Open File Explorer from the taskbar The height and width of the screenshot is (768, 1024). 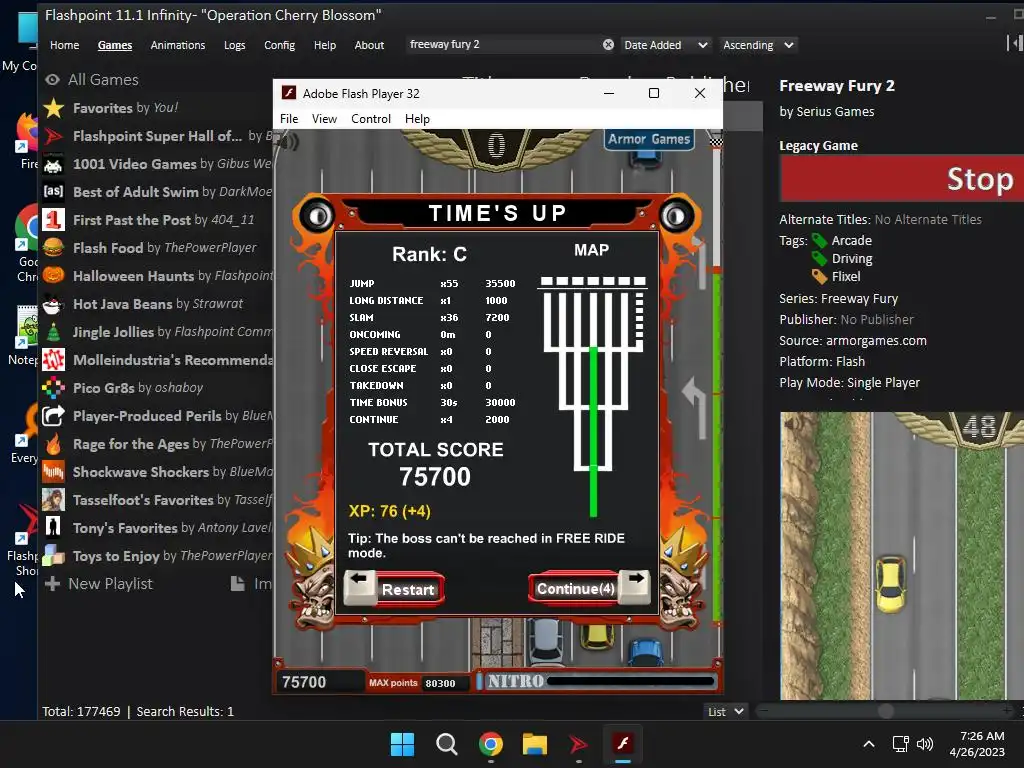click(x=534, y=744)
